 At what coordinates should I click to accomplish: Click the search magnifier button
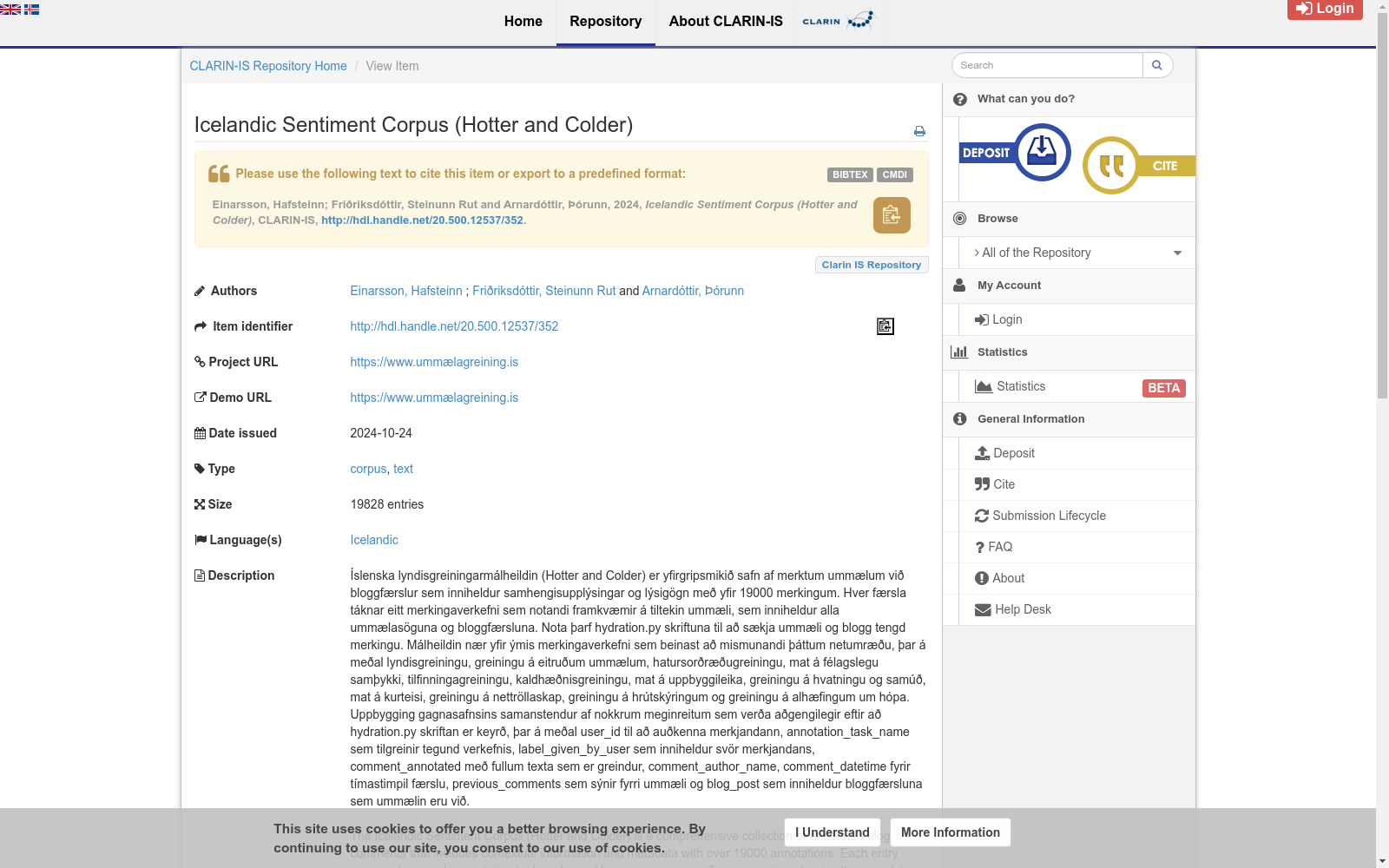1157,65
